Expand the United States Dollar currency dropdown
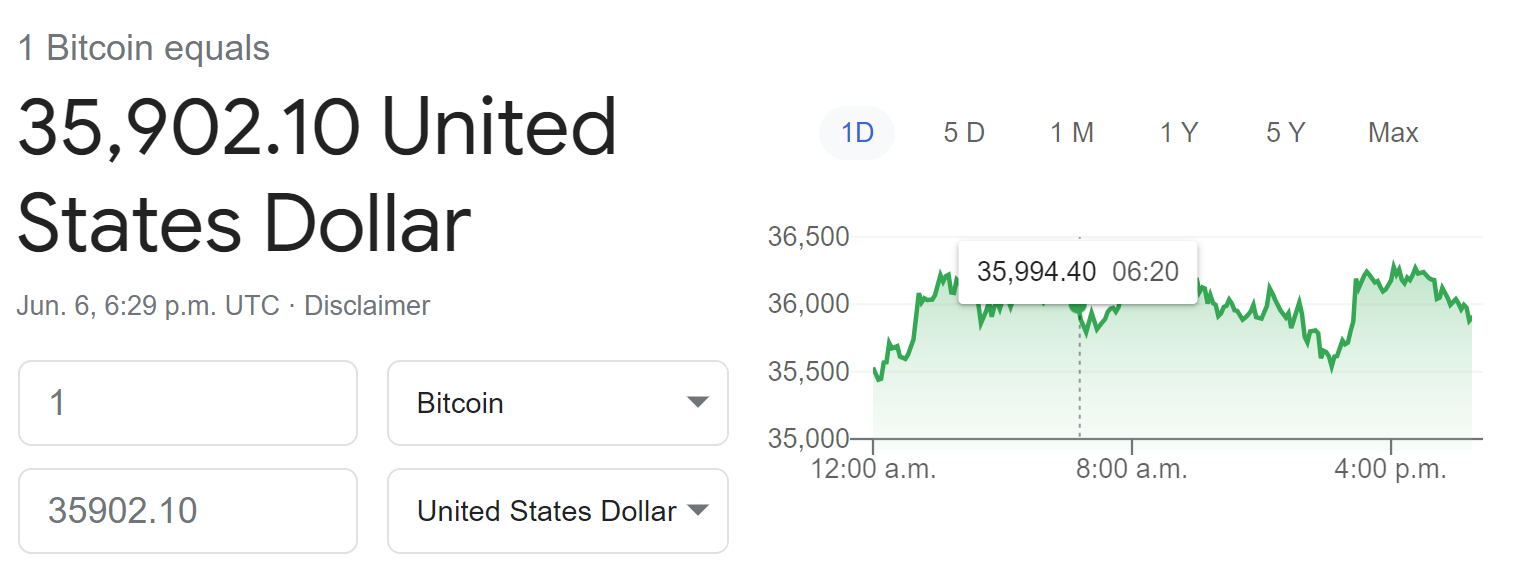Image resolution: width=1537 pixels, height=583 pixels. [557, 511]
